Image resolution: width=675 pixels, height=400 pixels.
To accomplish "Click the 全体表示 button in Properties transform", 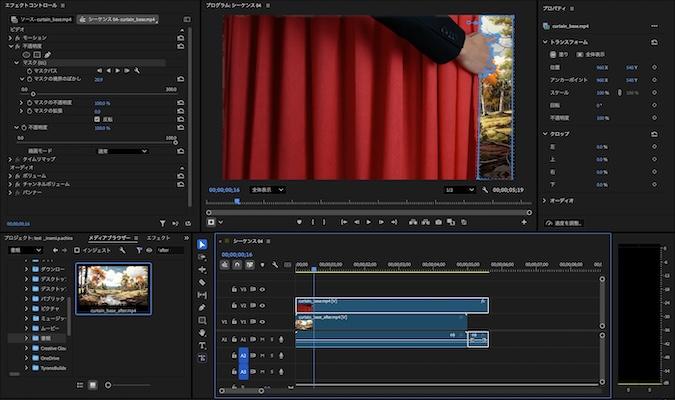I will pos(592,54).
